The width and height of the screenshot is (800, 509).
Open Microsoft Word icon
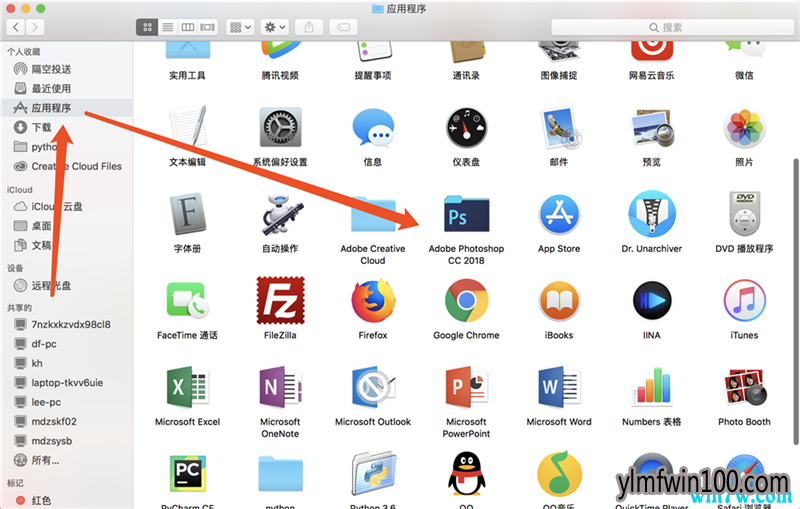pos(559,388)
